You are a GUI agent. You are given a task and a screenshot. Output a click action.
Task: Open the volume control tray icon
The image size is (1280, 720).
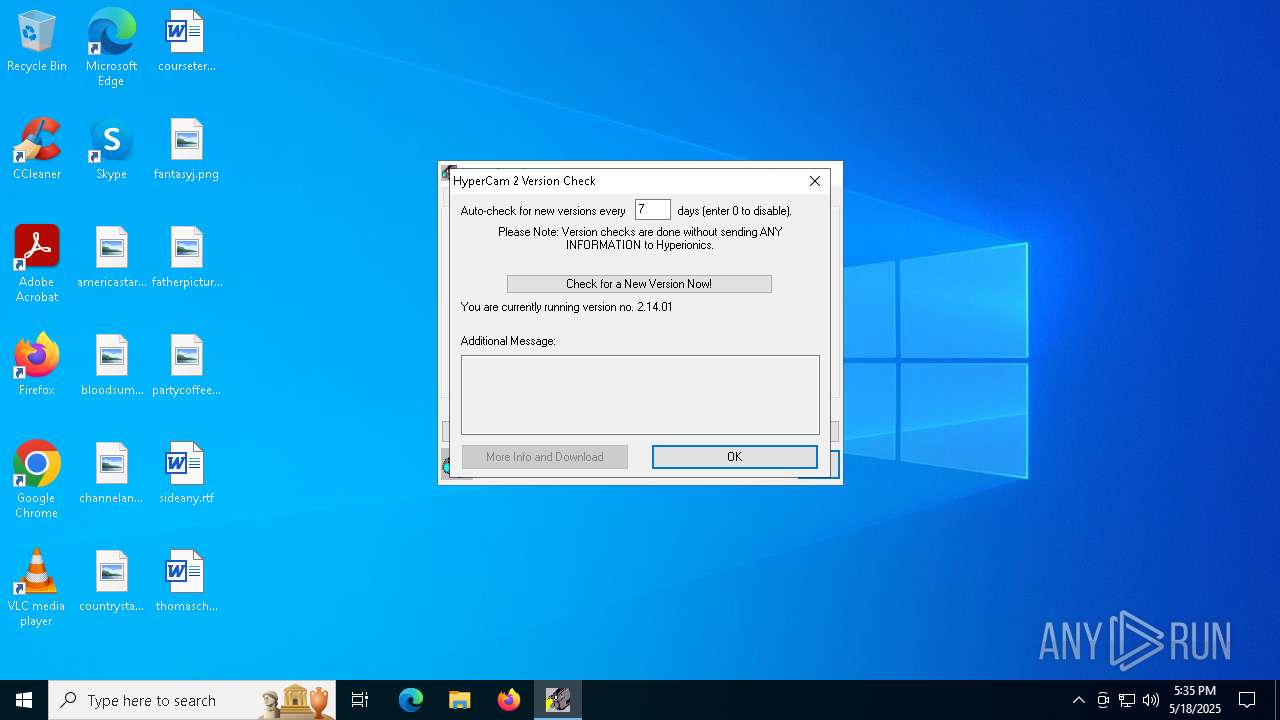click(x=1151, y=700)
